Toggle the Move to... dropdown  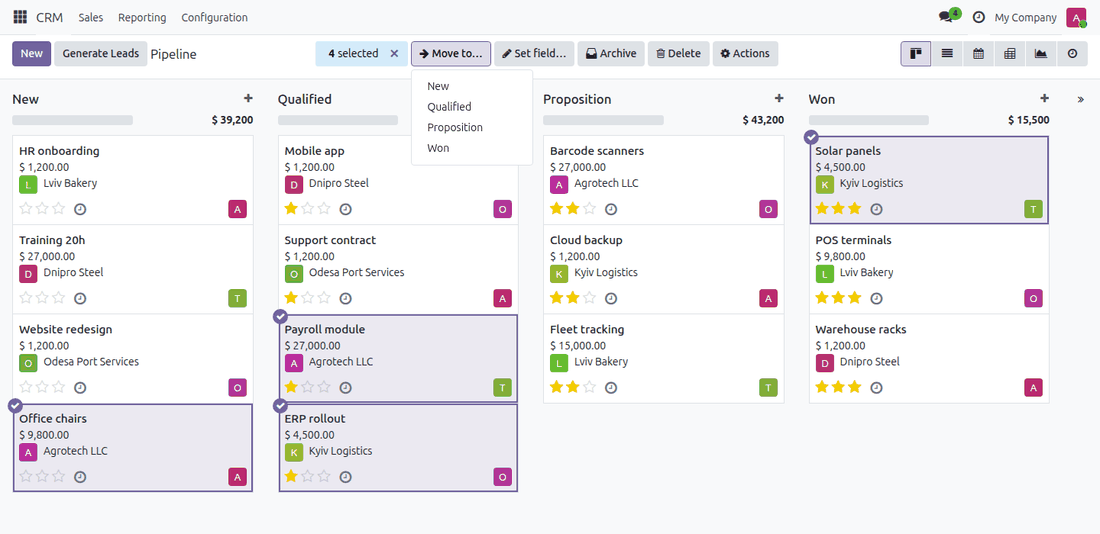click(451, 53)
